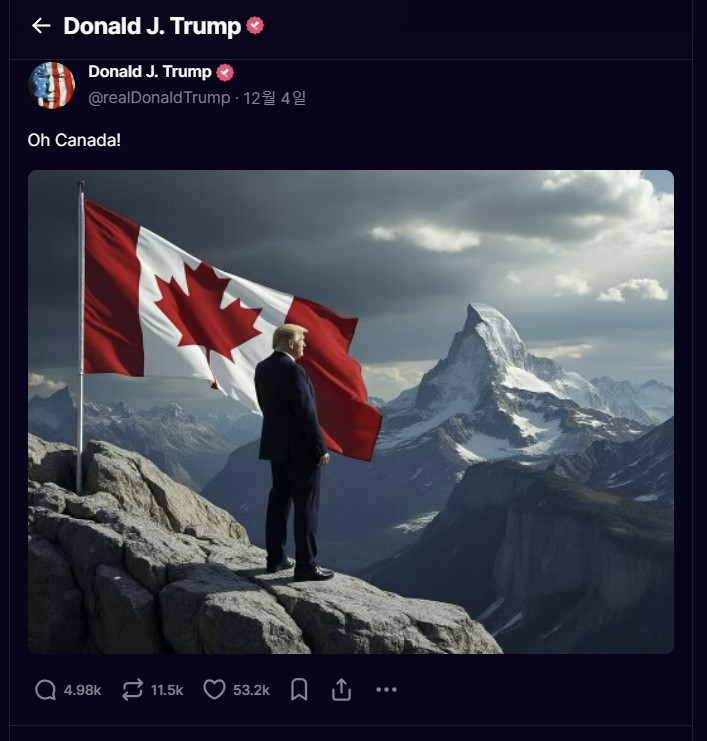Open the three-dot more options menu
Viewport: 707px width, 741px height.
(x=386, y=690)
